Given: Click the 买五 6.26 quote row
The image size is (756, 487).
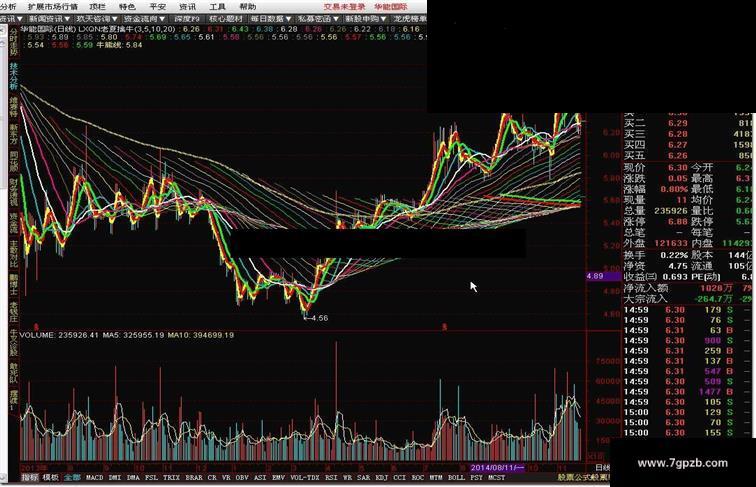Looking at the screenshot, I should tap(688, 156).
